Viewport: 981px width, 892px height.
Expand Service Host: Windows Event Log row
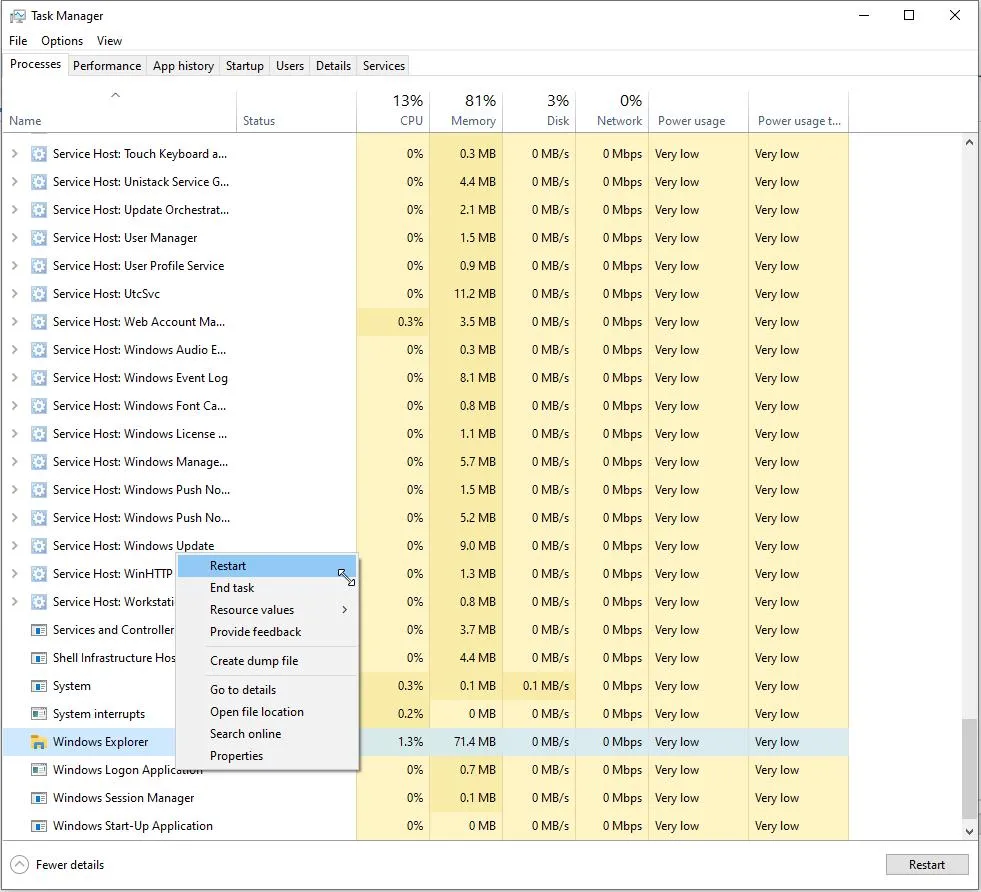(14, 378)
